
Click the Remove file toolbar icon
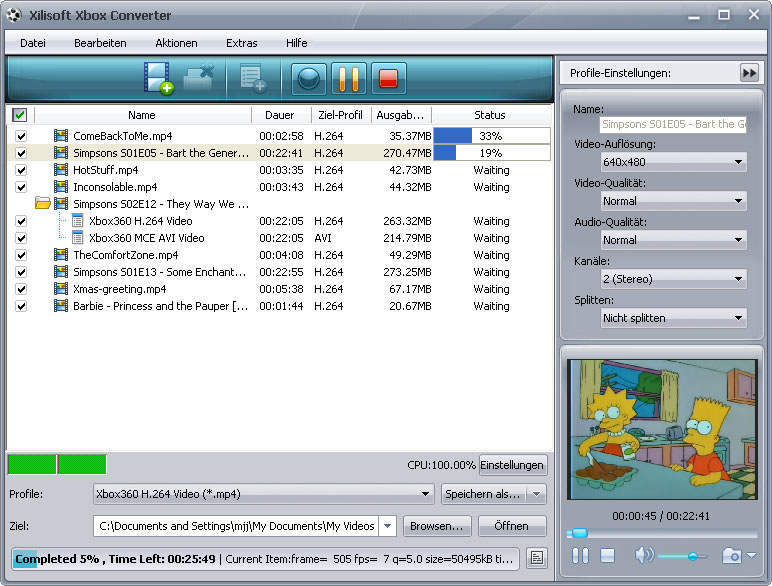[198, 78]
